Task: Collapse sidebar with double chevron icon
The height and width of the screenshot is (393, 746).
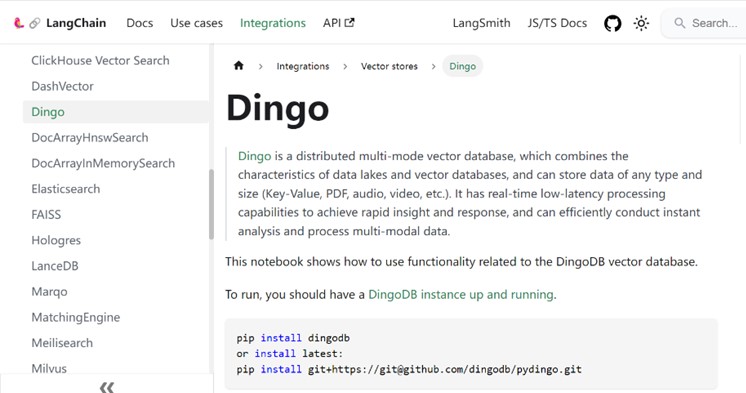Action: [x=107, y=387]
